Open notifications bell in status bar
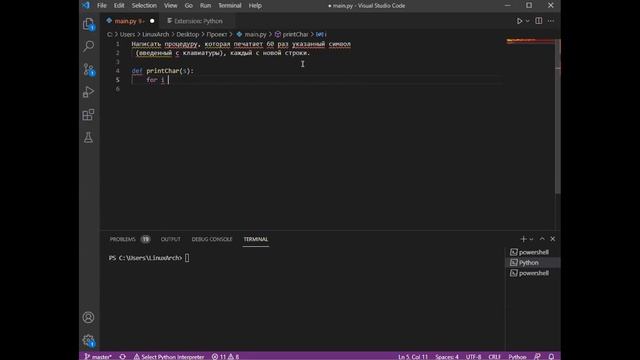 point(551,356)
